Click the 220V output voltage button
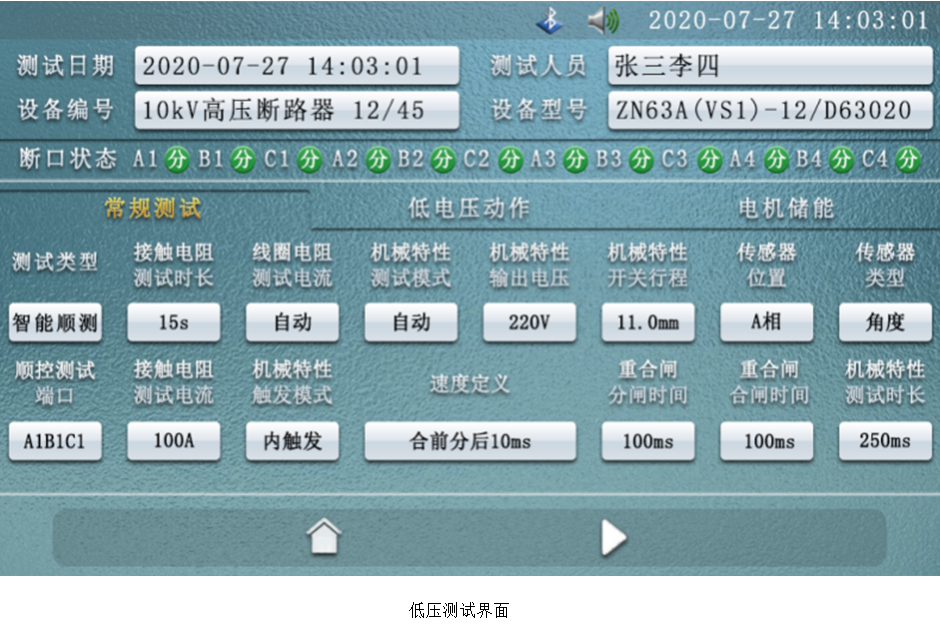940x625 pixels. pyautogui.click(x=529, y=322)
